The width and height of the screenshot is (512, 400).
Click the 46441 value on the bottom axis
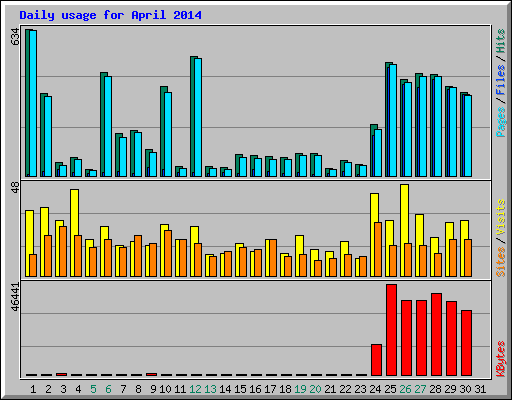(x=15, y=297)
